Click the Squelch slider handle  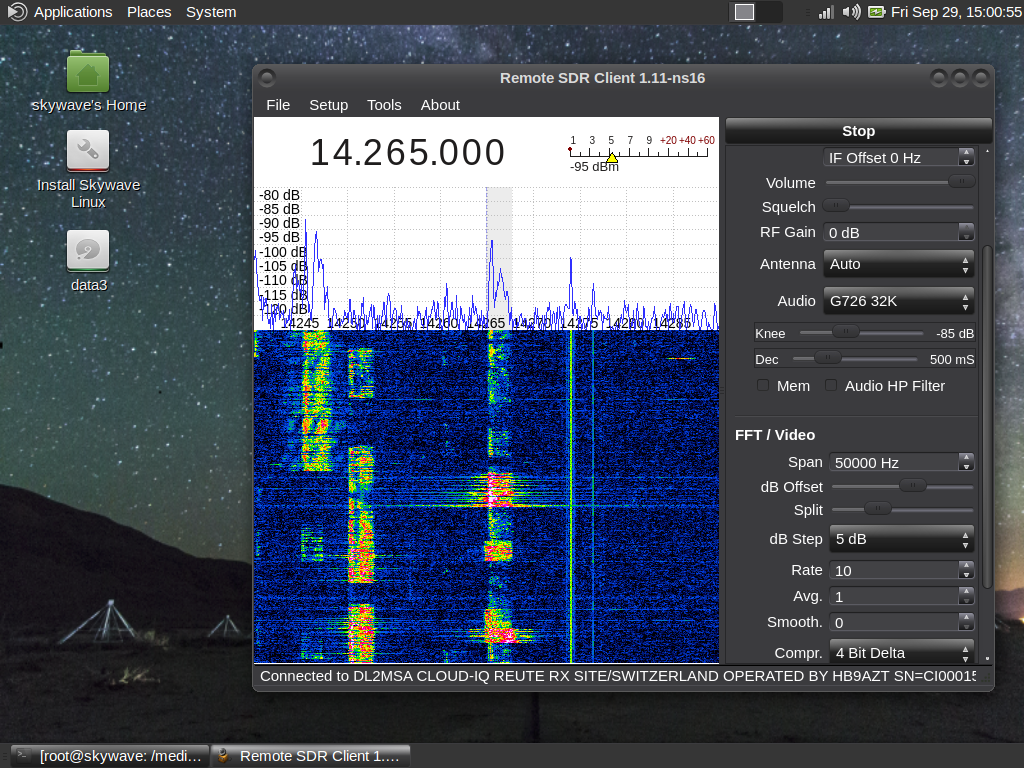pyautogui.click(x=836, y=206)
